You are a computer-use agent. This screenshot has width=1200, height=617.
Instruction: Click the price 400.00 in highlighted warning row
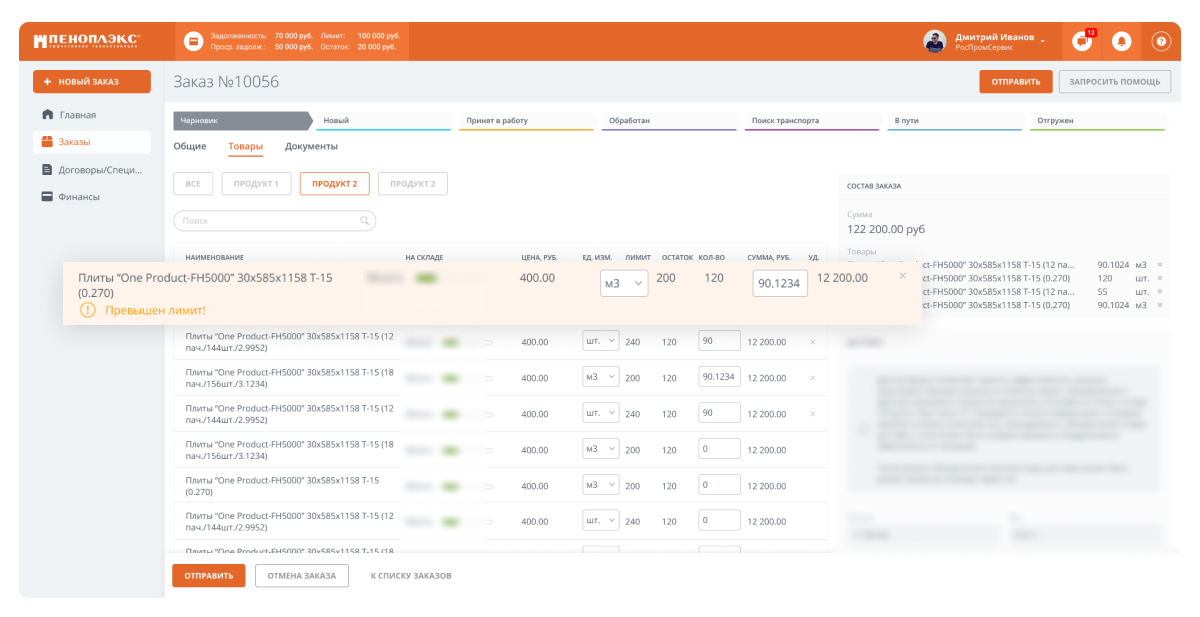click(x=537, y=277)
